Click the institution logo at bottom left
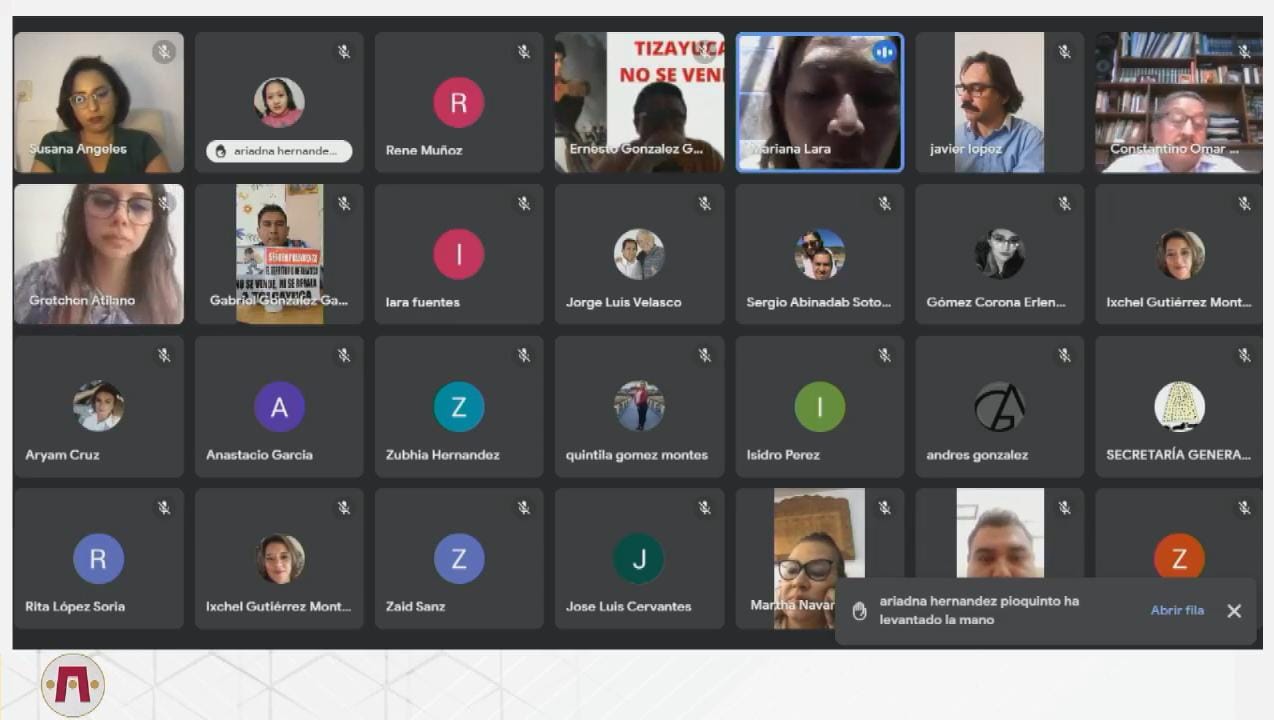 (73, 685)
